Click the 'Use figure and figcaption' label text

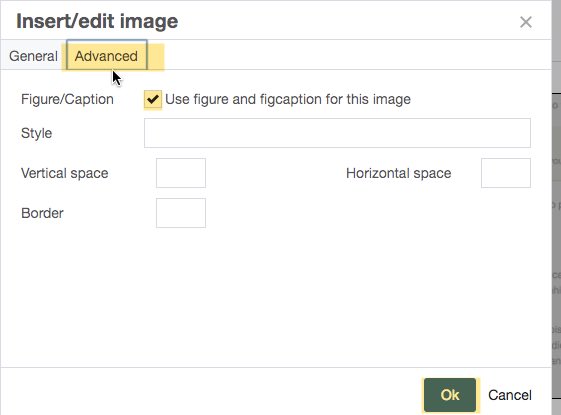point(288,99)
